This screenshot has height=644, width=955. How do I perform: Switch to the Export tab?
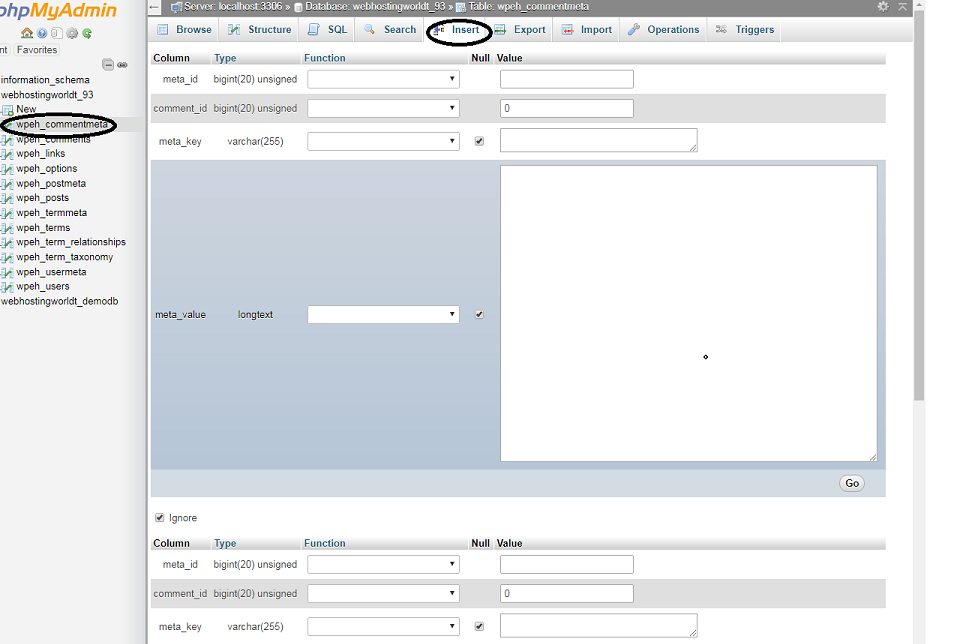[x=520, y=30]
